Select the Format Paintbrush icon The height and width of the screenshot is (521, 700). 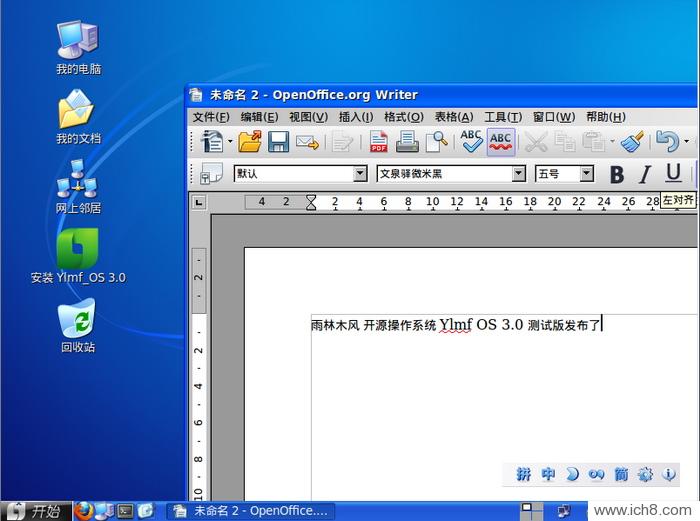point(633,142)
